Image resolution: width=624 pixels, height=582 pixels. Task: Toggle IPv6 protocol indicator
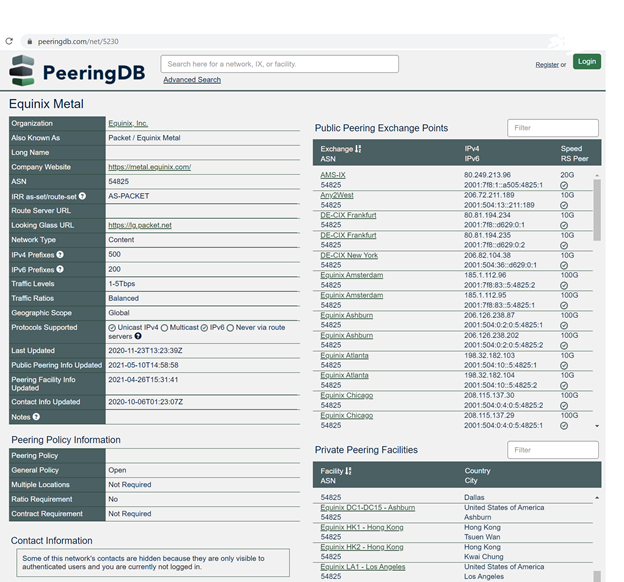[x=204, y=328]
